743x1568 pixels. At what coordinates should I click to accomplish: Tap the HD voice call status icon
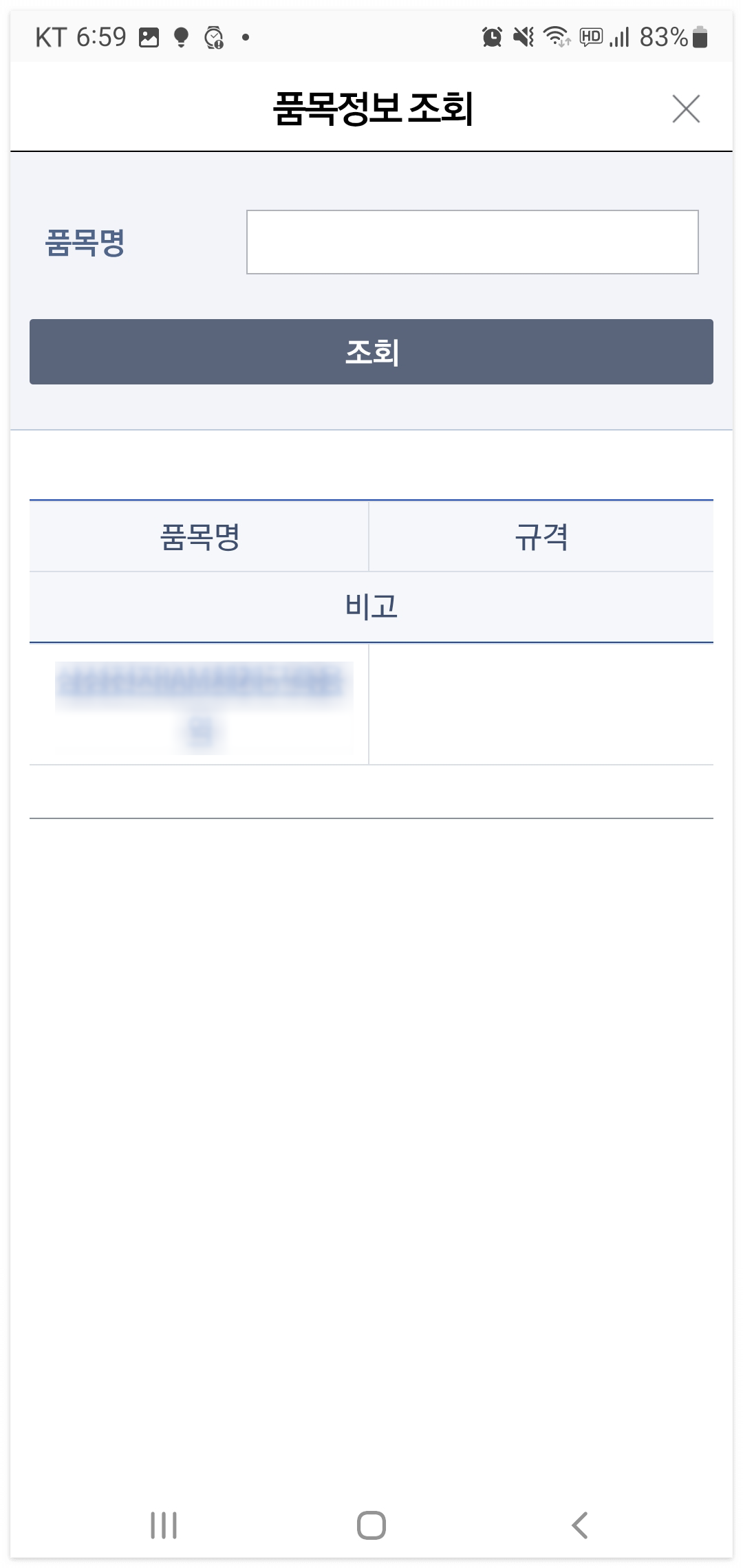(591, 37)
